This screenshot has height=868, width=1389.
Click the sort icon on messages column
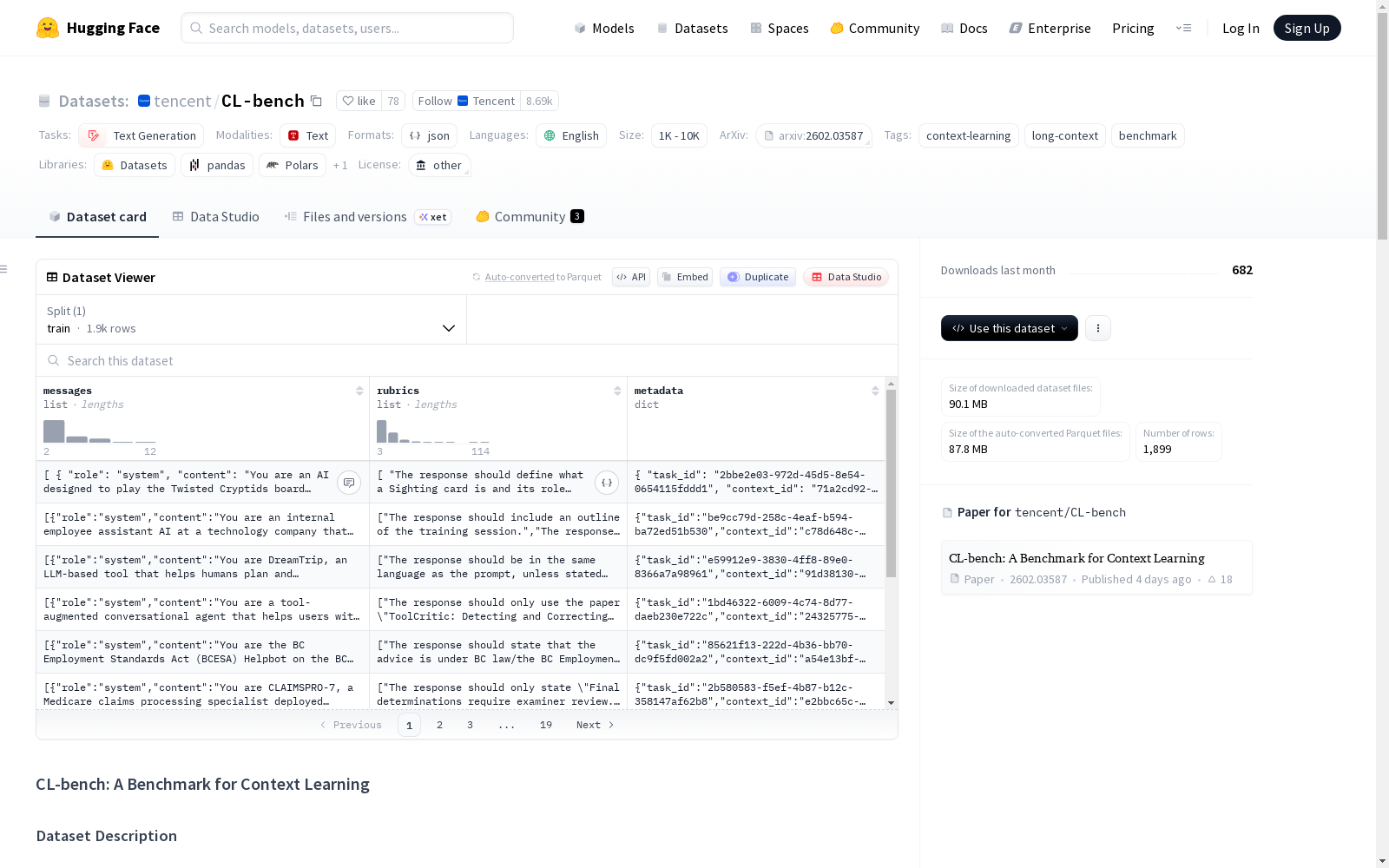[359, 391]
